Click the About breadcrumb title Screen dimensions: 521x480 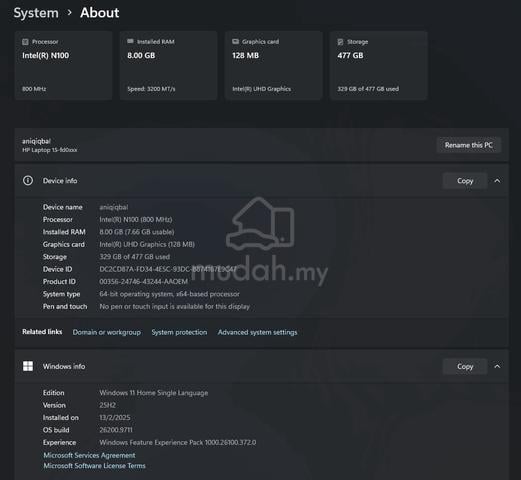pyautogui.click(x=99, y=13)
